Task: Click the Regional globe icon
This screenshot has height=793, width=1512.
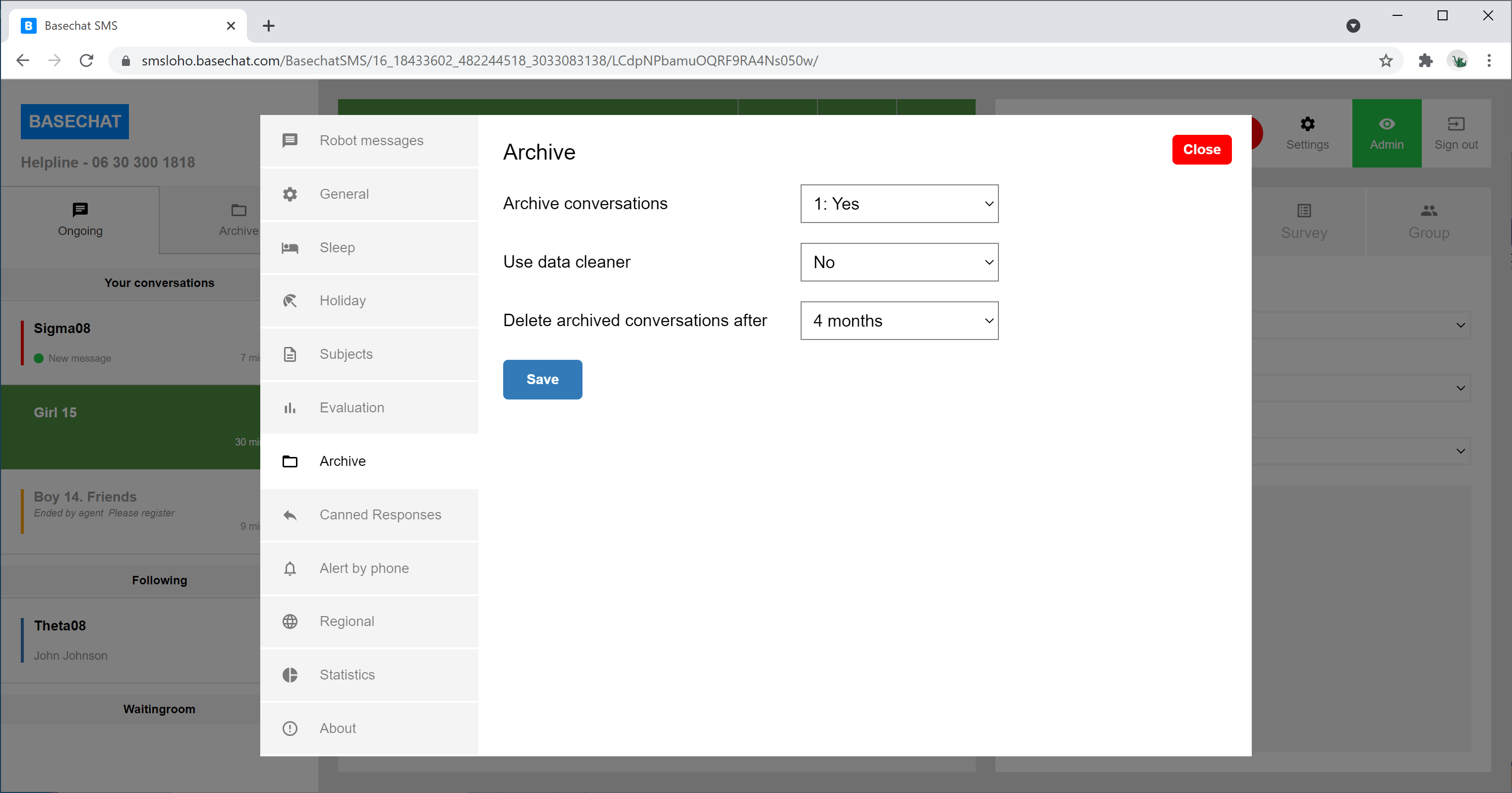Action: click(290, 622)
